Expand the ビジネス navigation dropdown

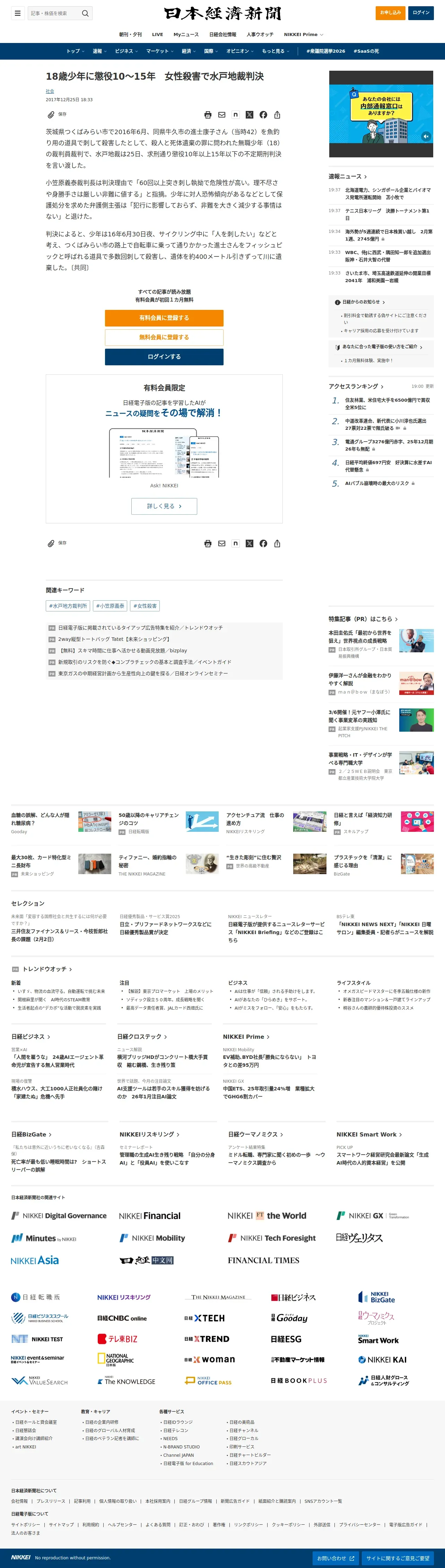126,51
